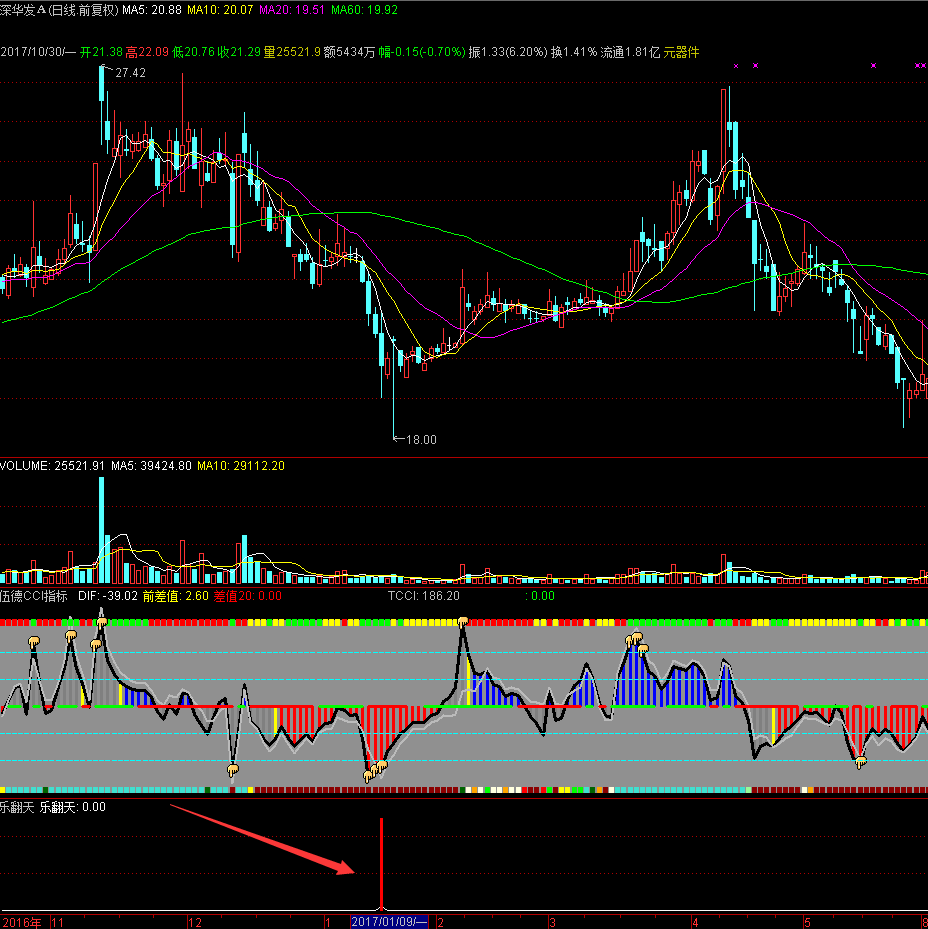Click the highlighted 2017/01/09 date label

[389, 922]
